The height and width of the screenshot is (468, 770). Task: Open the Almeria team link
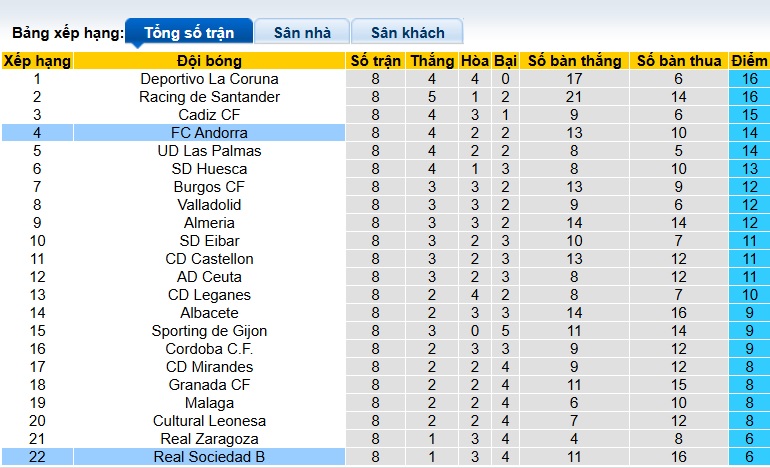click(x=209, y=223)
